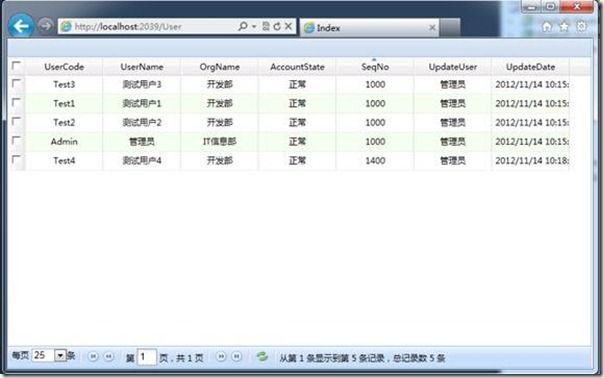Open the Favorites star icon

(x=564, y=27)
